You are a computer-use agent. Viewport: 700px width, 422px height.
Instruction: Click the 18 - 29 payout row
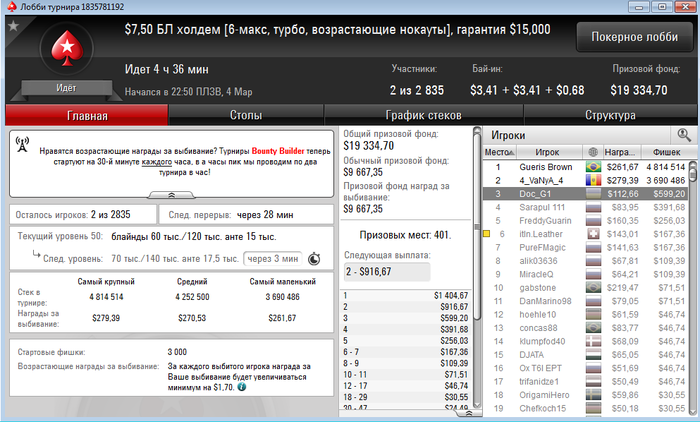point(405,397)
